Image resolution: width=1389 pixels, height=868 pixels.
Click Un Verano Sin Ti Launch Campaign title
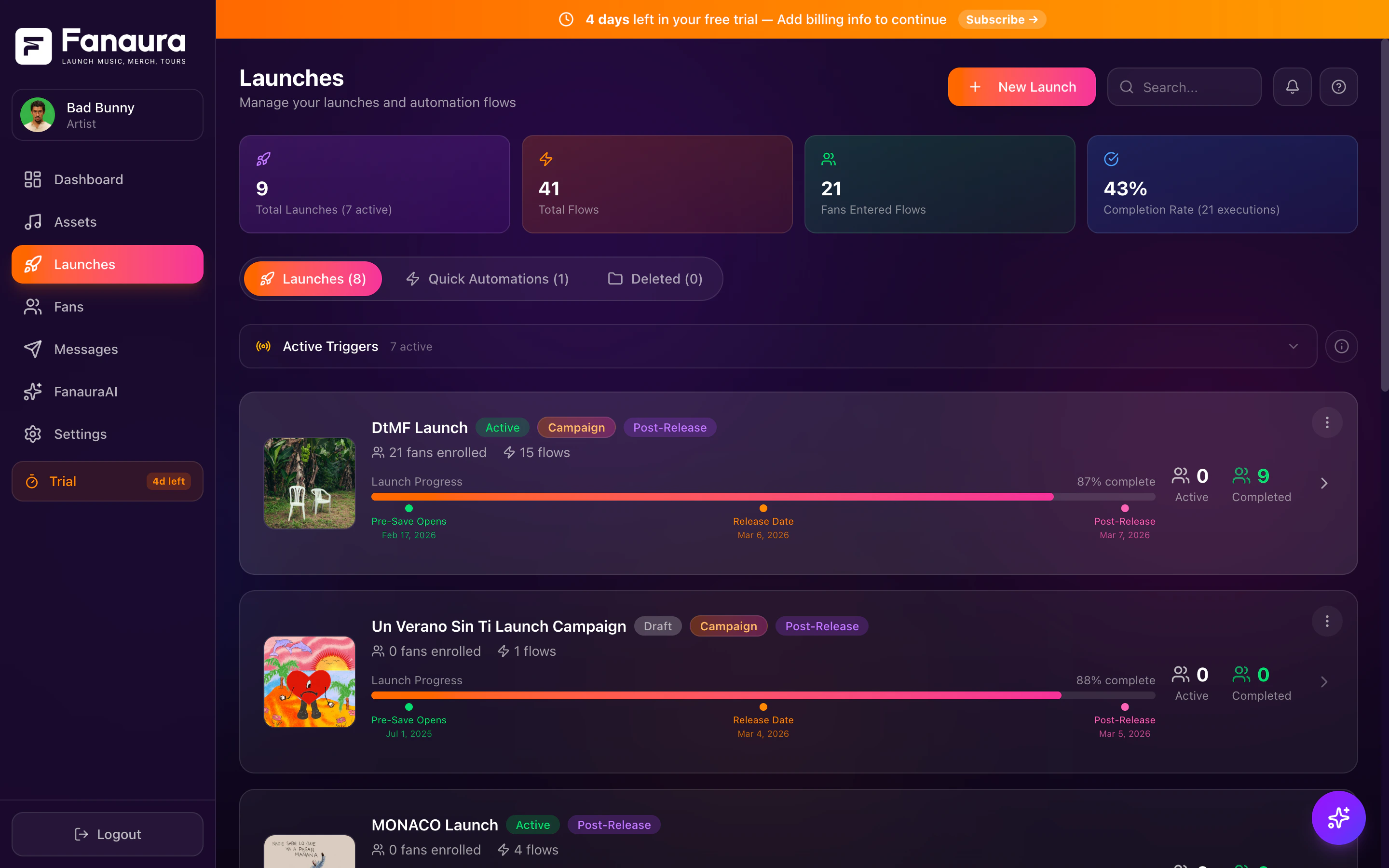point(499,626)
